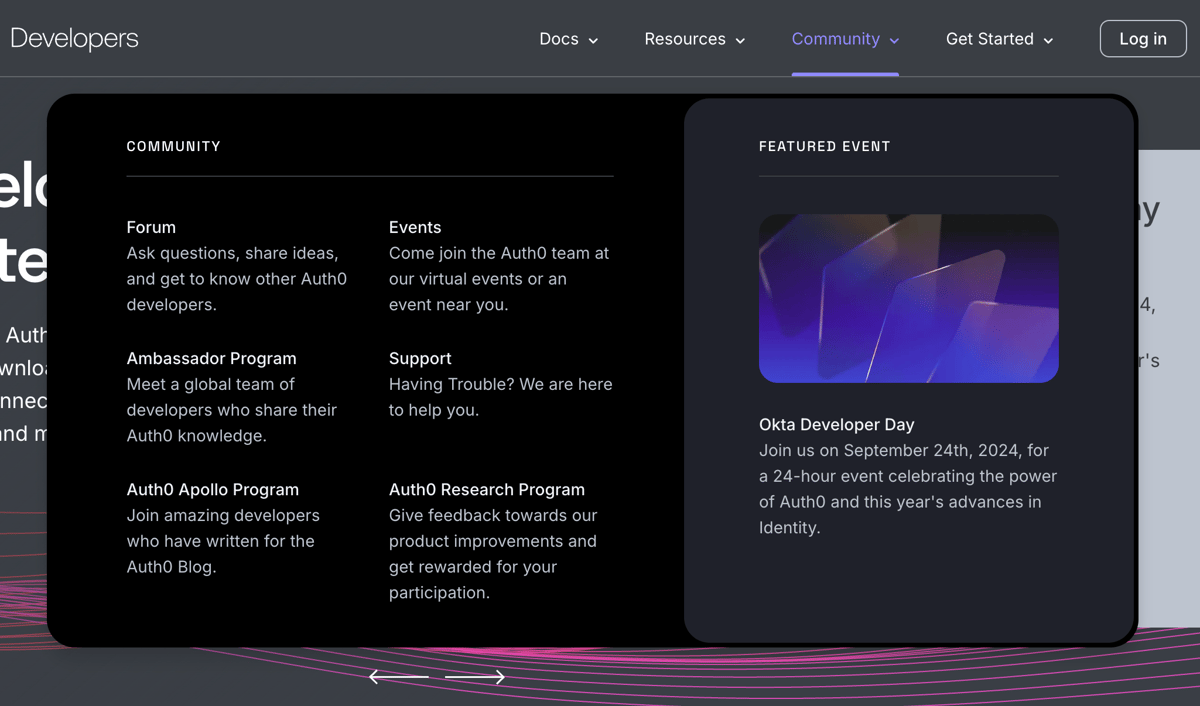Click the chevron beside Get Started
The height and width of the screenshot is (706, 1200).
[x=1048, y=41]
